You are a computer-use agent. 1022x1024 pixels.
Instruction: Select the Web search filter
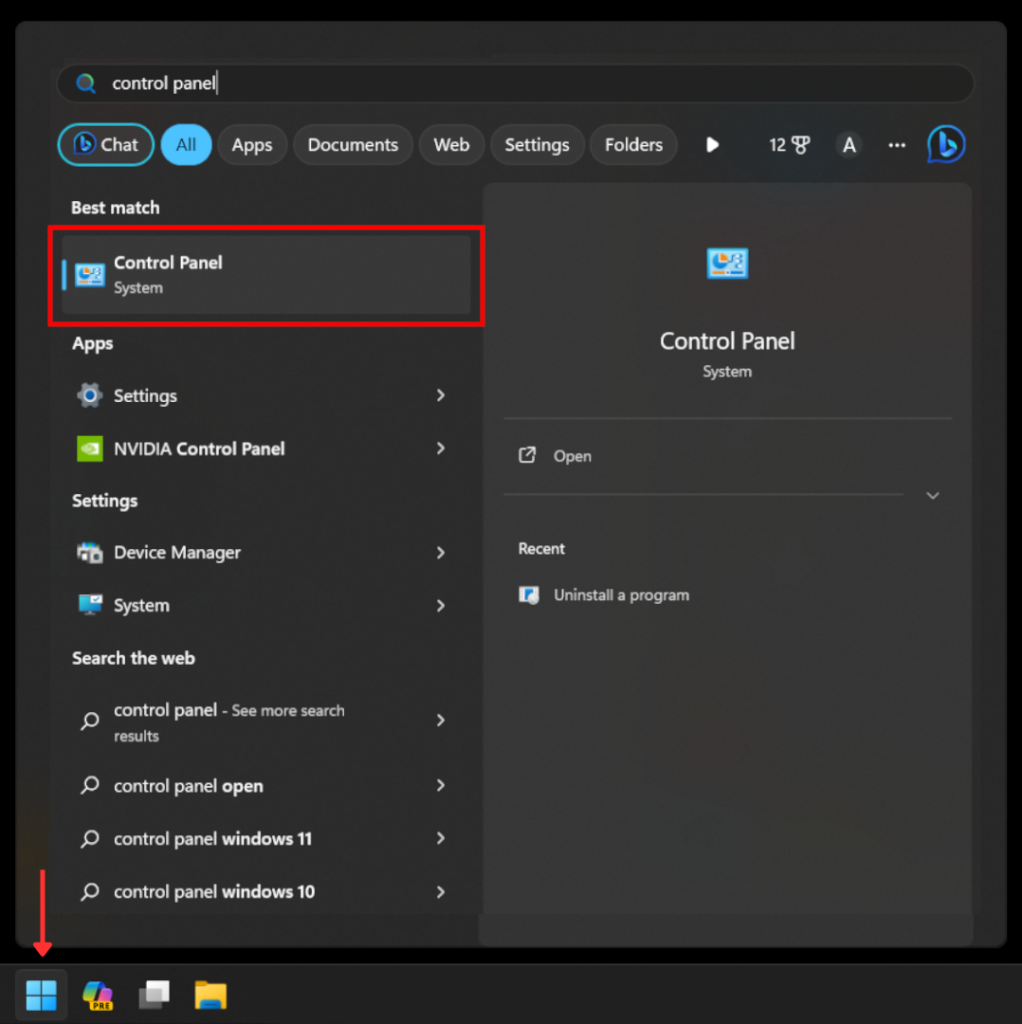pos(451,144)
